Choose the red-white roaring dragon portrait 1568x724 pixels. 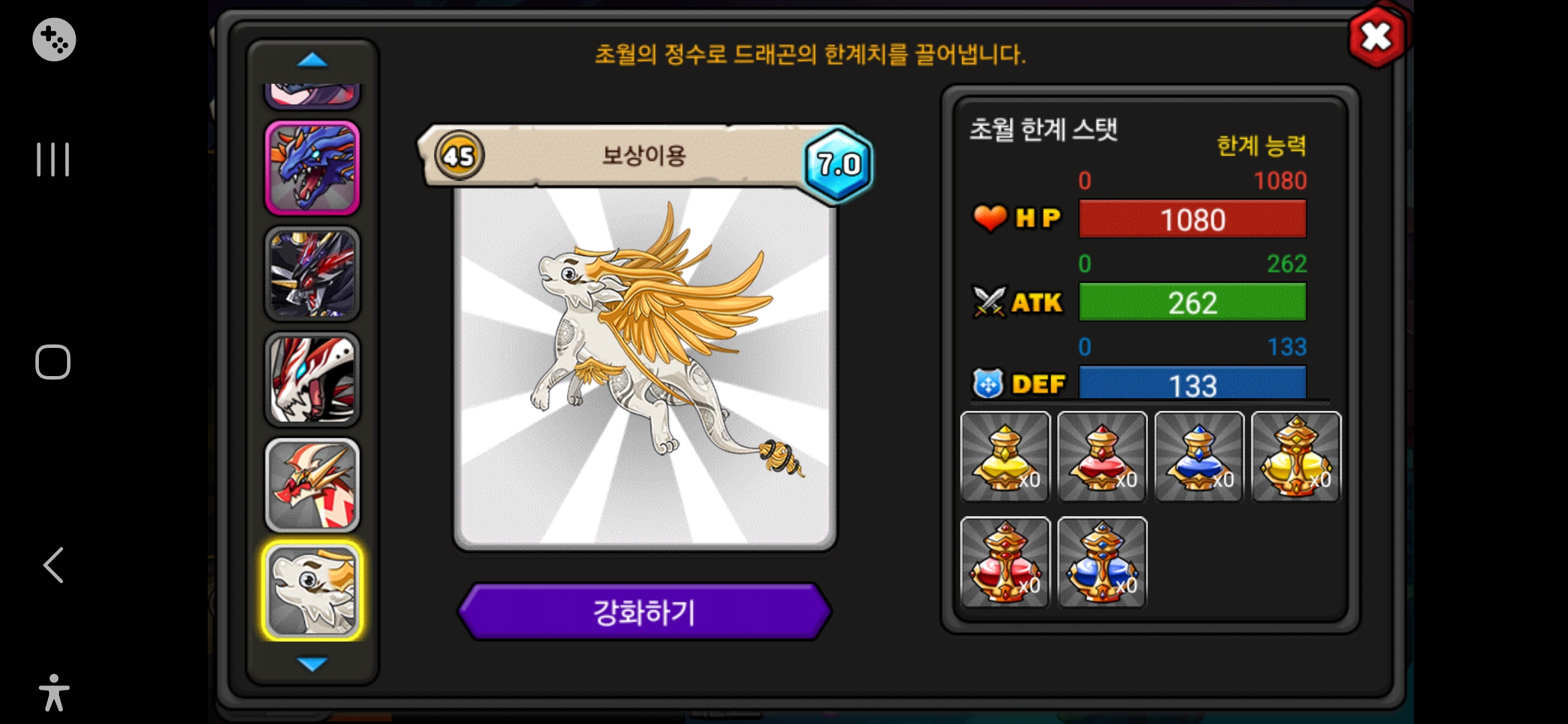tap(312, 379)
